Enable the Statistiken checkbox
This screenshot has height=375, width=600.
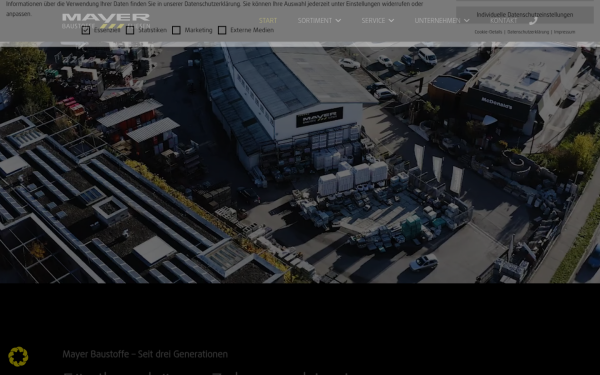click(x=130, y=30)
